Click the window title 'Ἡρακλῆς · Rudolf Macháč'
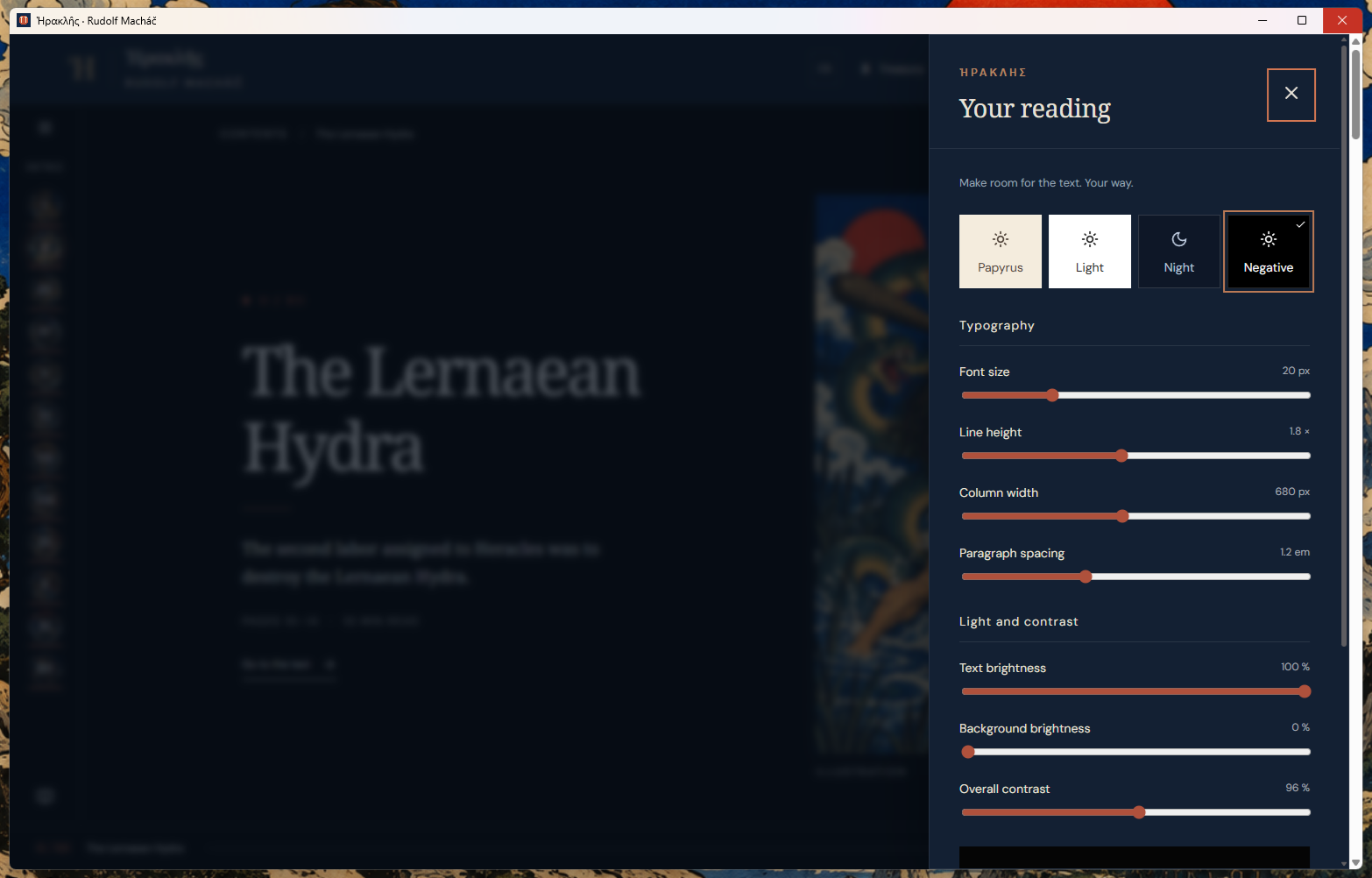The image size is (1372, 878). [96, 20]
